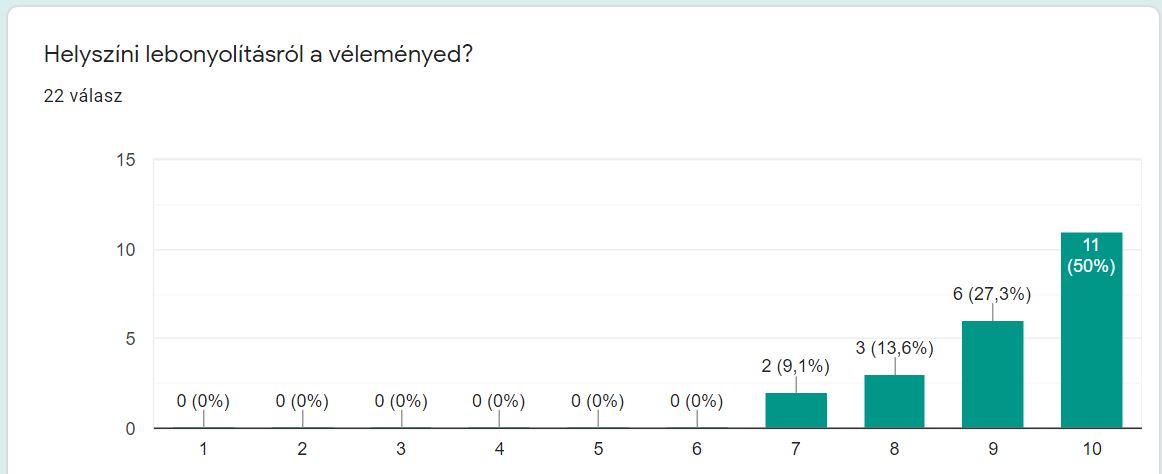The image size is (1162, 474).
Task: Click the y-axis label 15
Action: [x=127, y=160]
